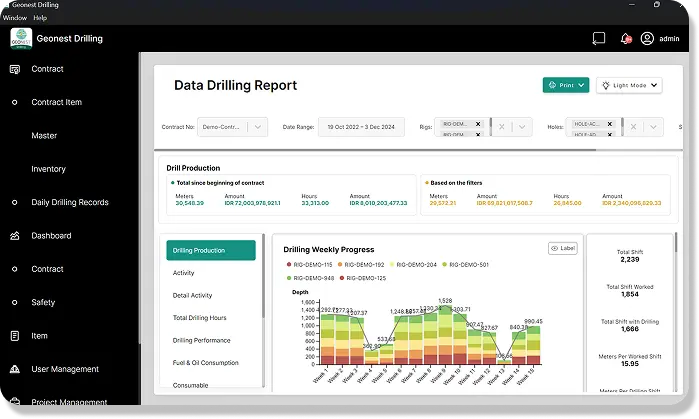Click the Print button
This screenshot has height=419, width=699.
click(565, 86)
